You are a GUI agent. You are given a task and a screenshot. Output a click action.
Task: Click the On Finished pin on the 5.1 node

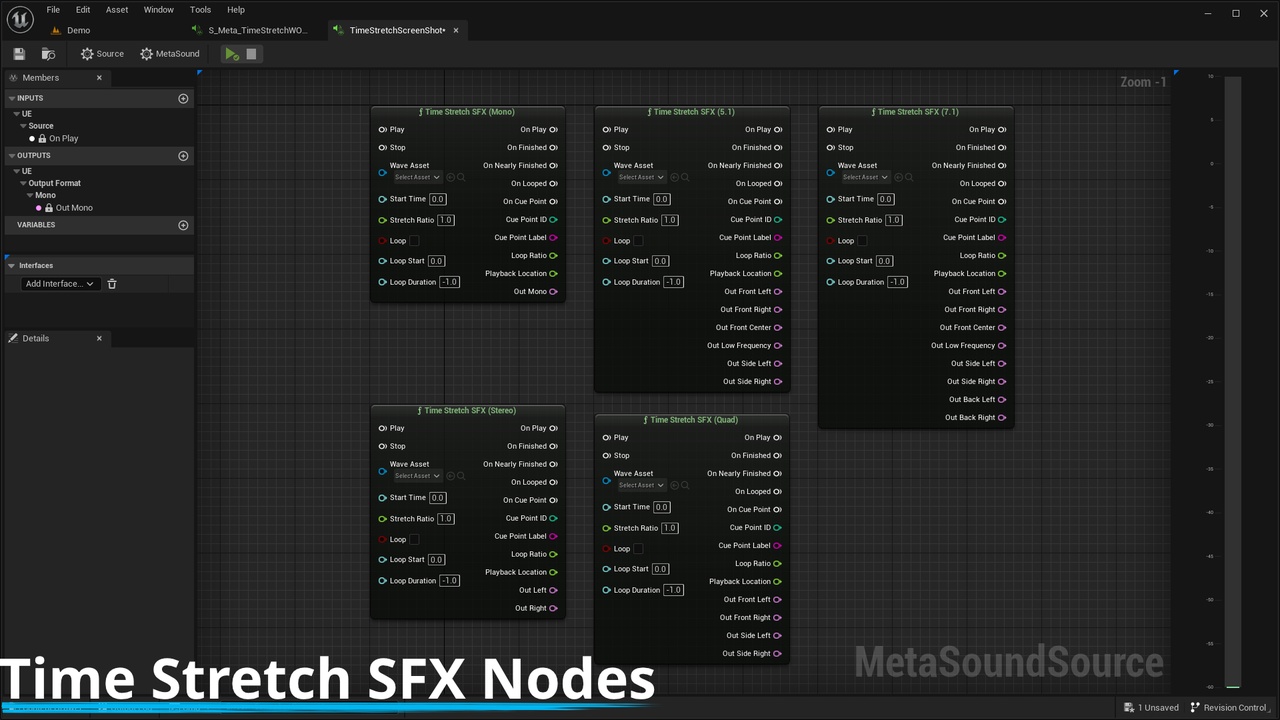coord(778,148)
